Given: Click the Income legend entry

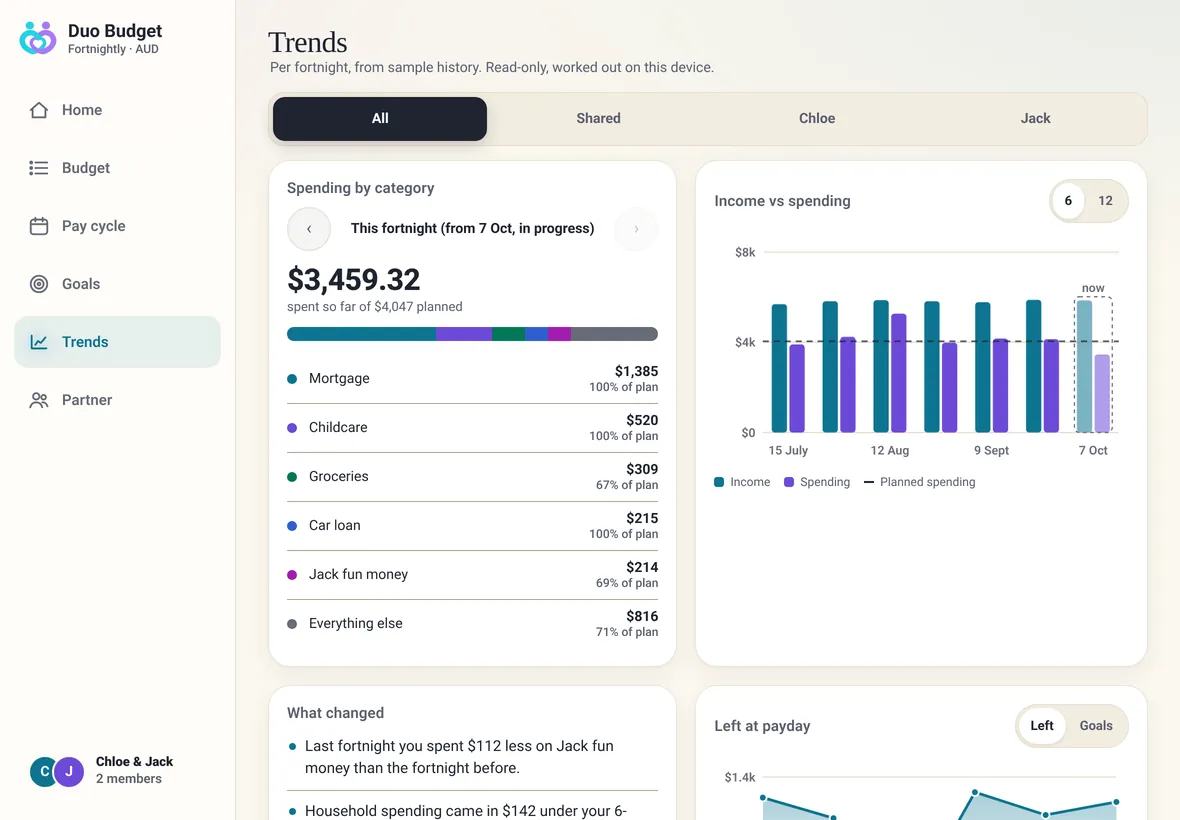Looking at the screenshot, I should coord(742,482).
